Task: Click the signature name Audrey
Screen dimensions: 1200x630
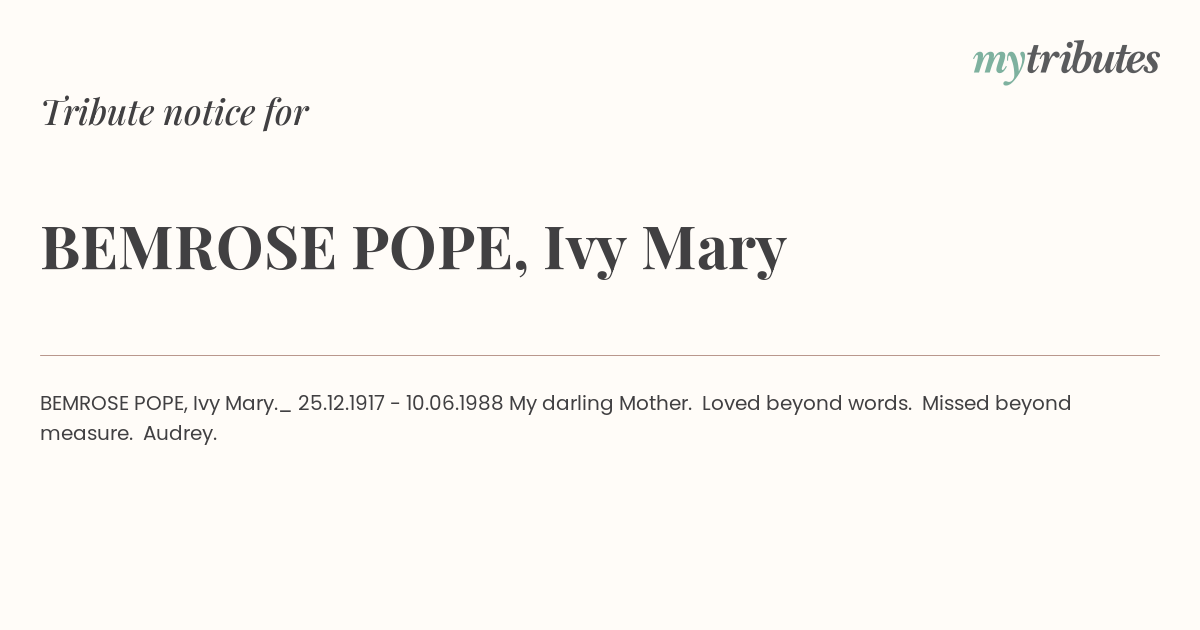Action: [180, 435]
